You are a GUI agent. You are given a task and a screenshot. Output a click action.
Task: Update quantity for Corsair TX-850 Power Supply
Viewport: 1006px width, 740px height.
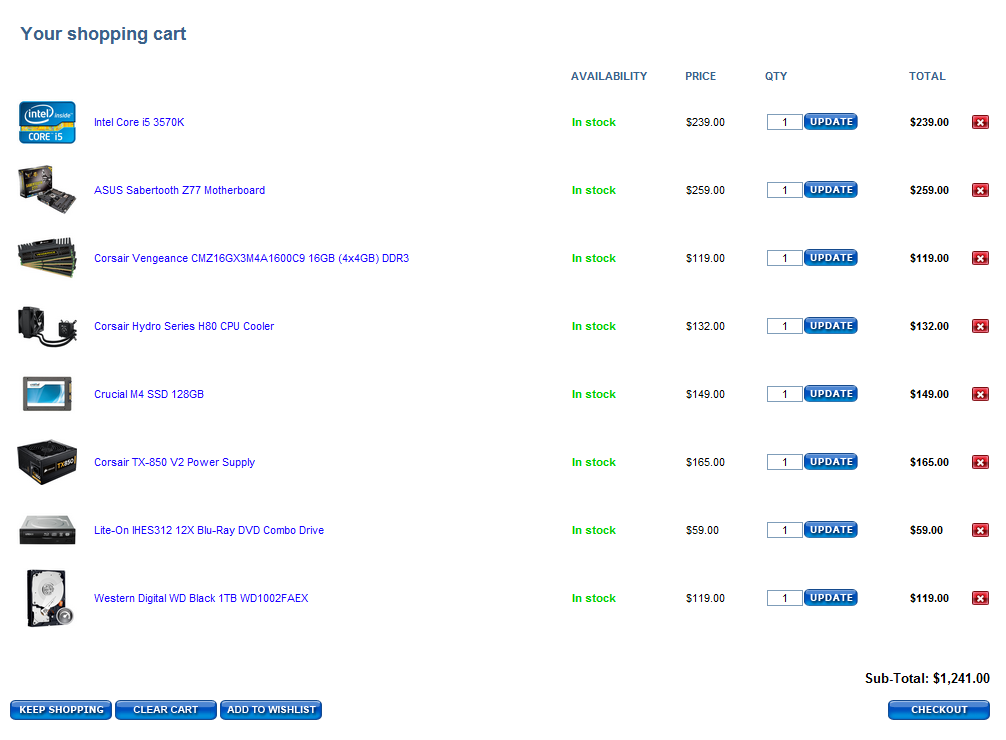pyautogui.click(x=831, y=462)
